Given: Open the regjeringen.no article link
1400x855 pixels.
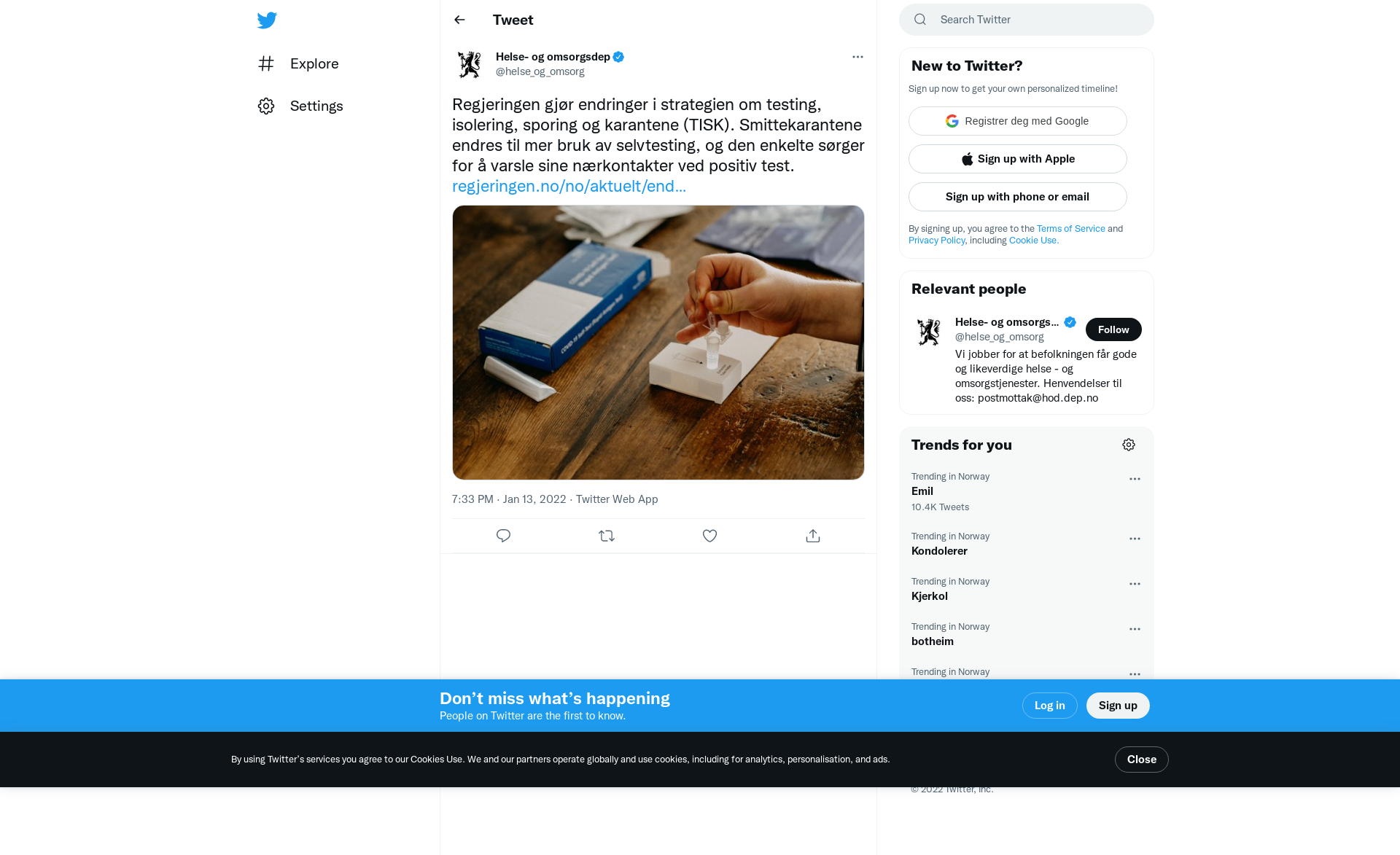Looking at the screenshot, I should point(569,186).
